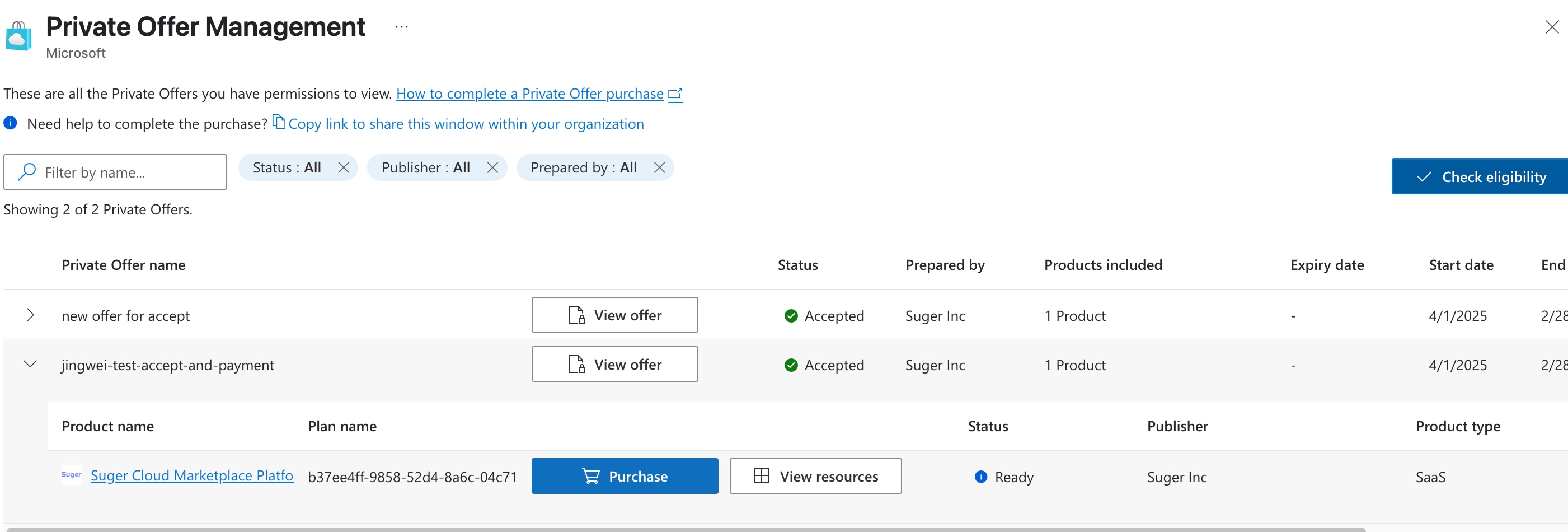Click the external link icon after the help link
The width and height of the screenshot is (1568, 532).
click(675, 94)
